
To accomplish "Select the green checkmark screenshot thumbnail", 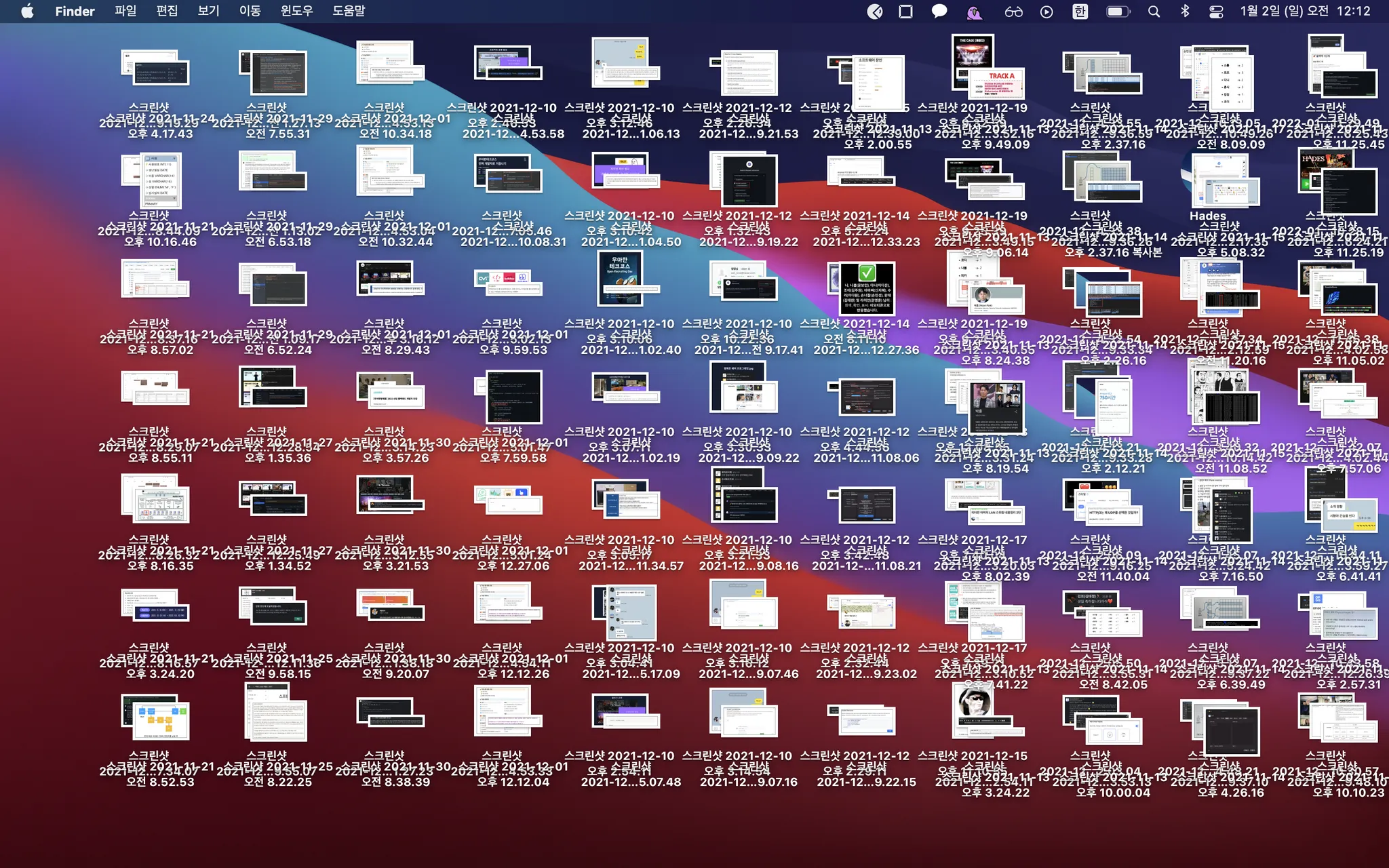I will (866, 288).
